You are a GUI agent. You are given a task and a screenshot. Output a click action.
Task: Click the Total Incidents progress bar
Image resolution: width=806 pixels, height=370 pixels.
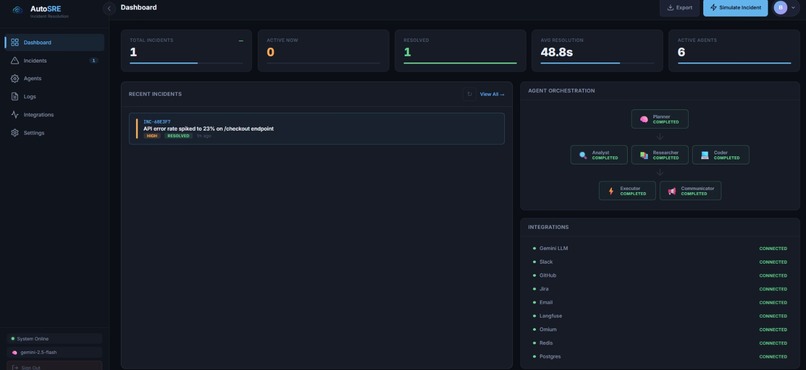click(186, 63)
